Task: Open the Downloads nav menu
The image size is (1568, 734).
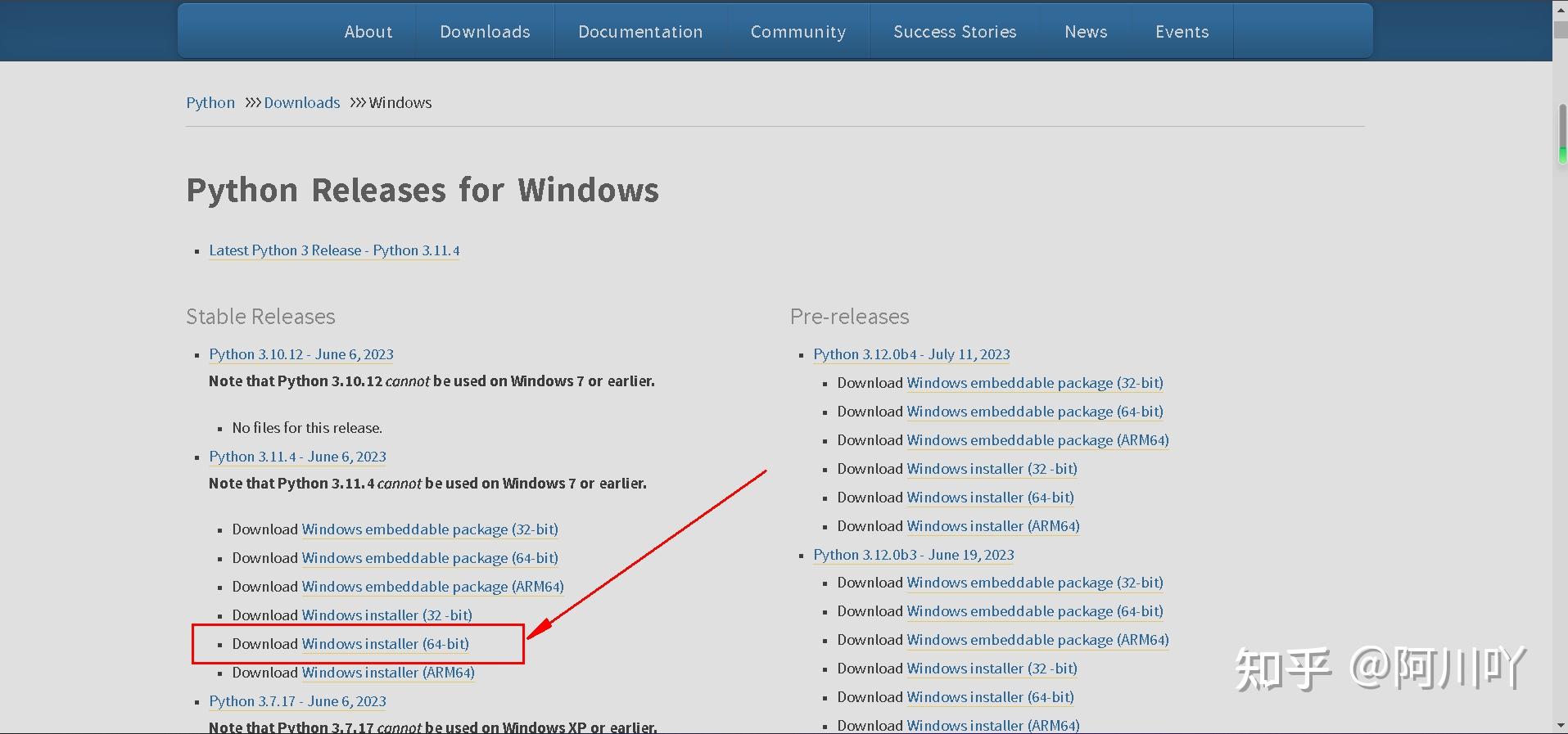Action: coord(485,32)
